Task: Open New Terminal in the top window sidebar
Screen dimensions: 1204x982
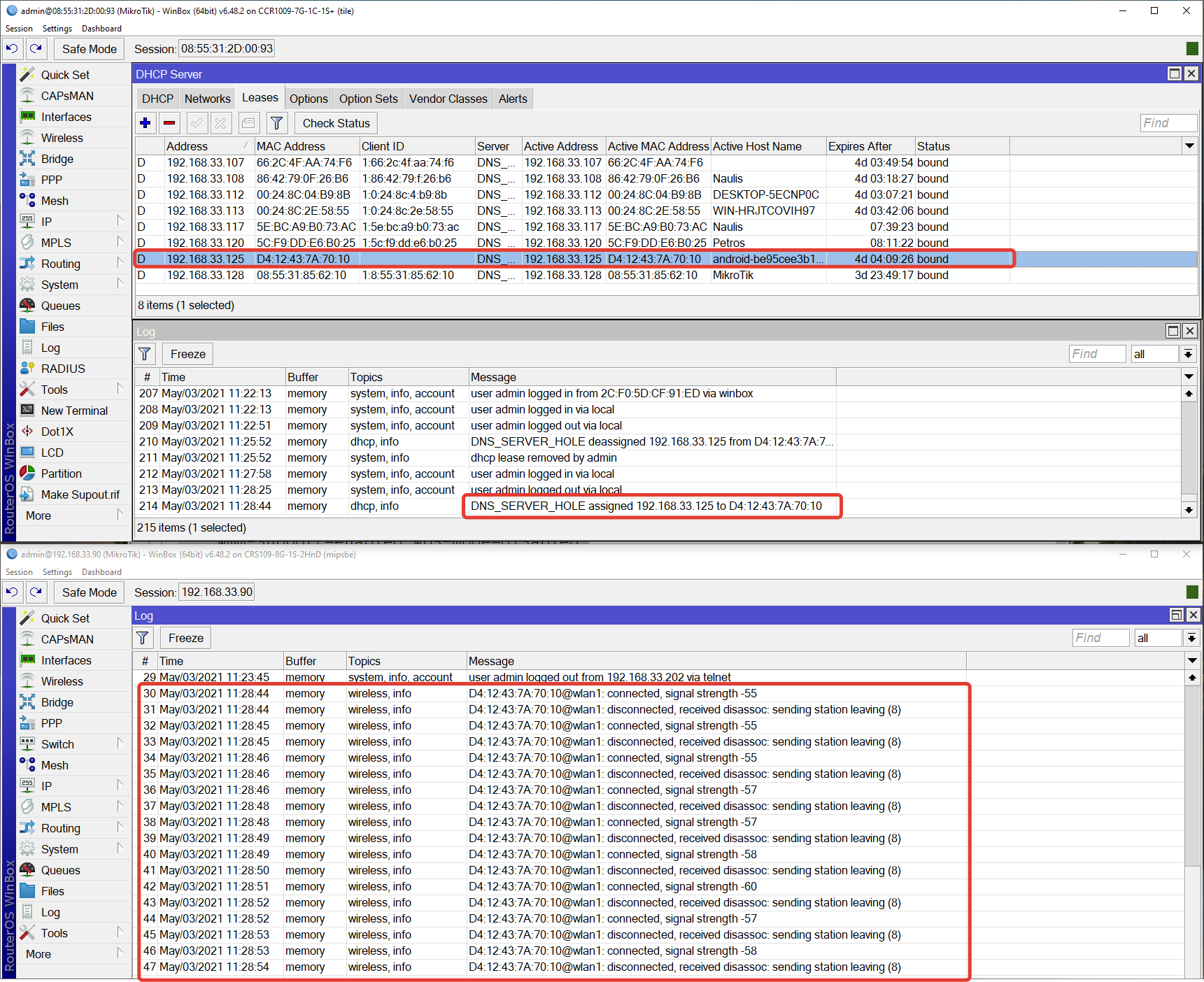Action: click(x=73, y=411)
